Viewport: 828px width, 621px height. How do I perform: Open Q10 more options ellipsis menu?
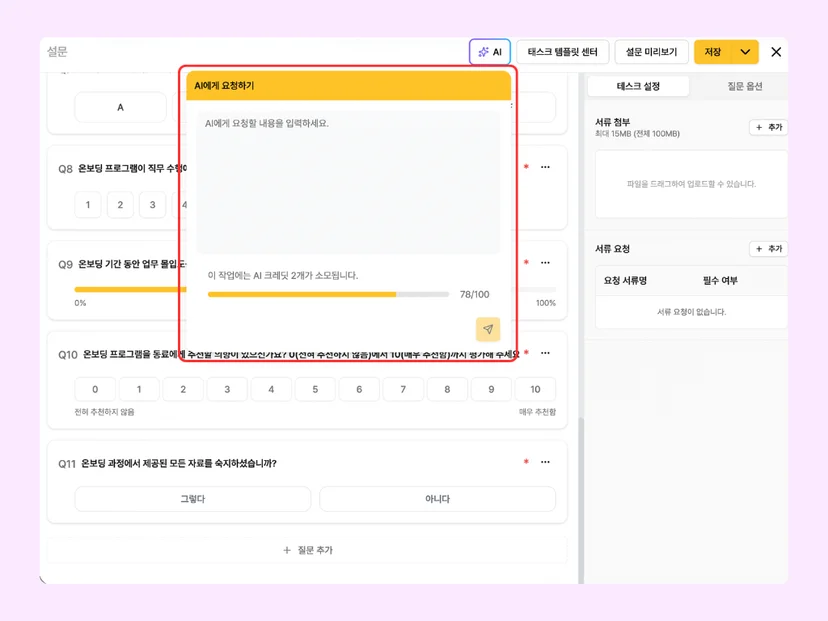[x=545, y=353]
